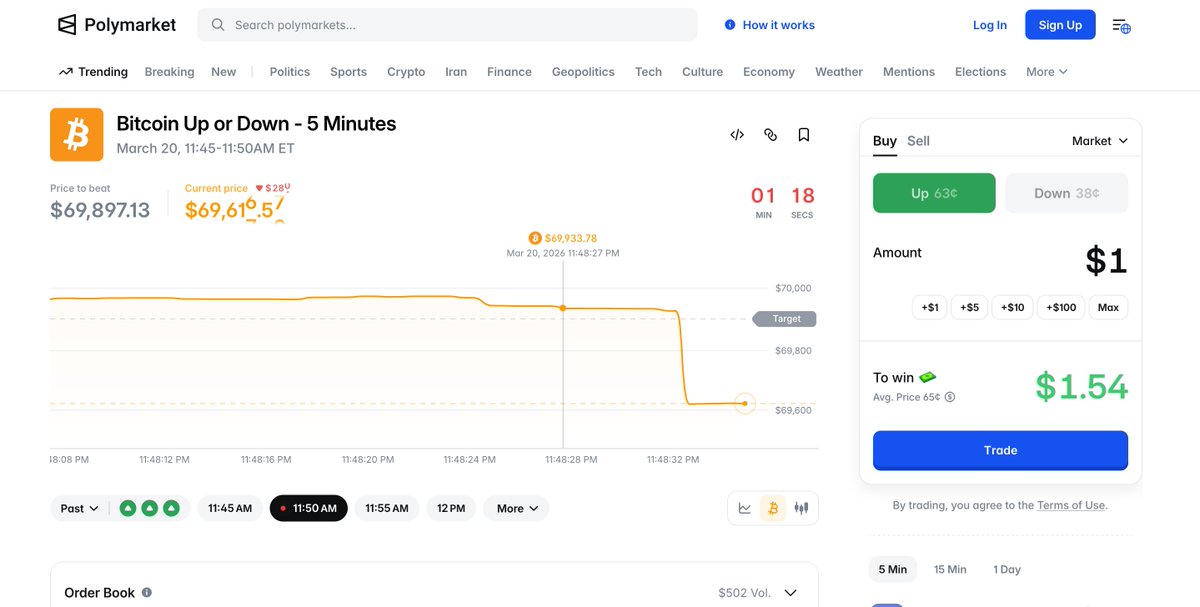Switch to the 15 Min tab
Image resolution: width=1200 pixels, height=607 pixels.
(950, 569)
